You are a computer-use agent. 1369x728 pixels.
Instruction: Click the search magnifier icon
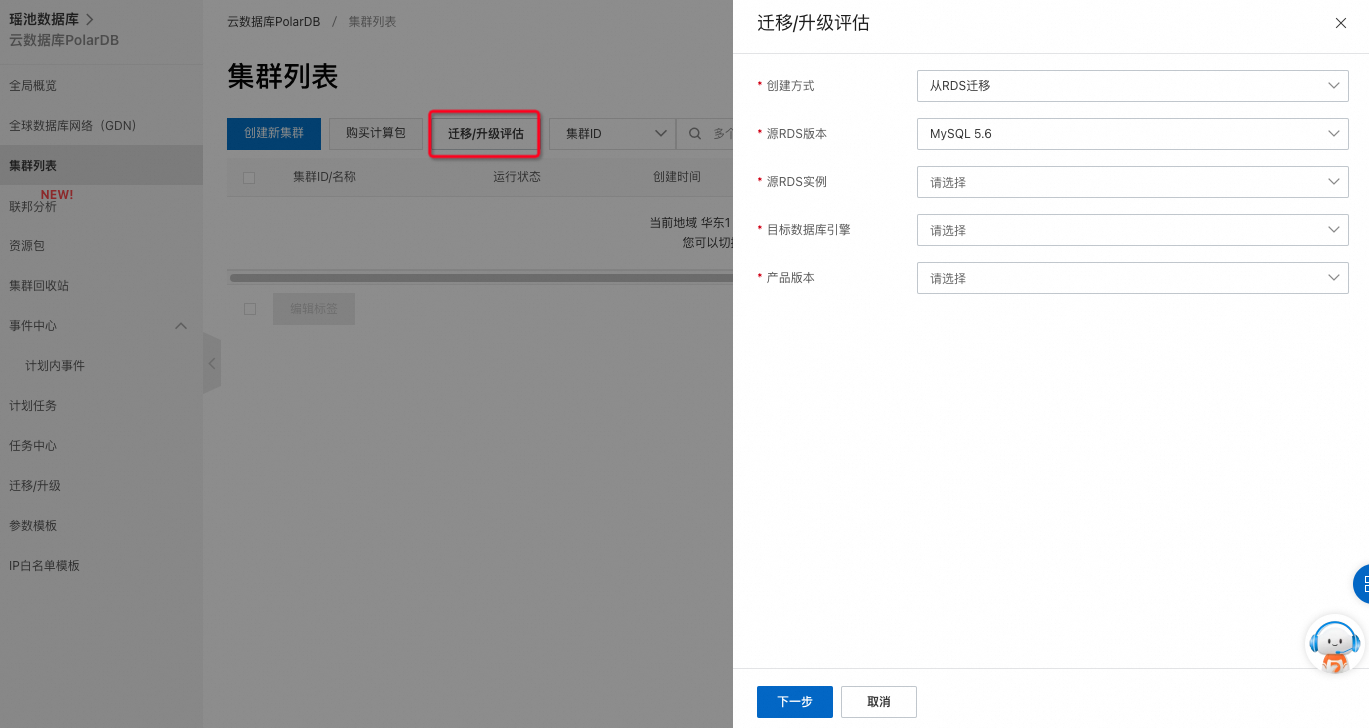695,133
